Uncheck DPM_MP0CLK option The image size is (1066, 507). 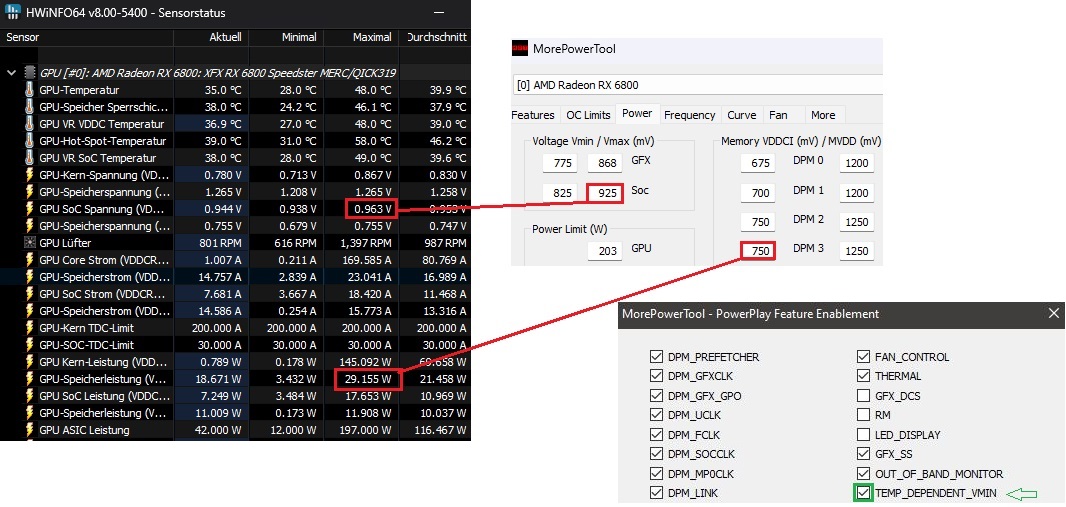(656, 474)
